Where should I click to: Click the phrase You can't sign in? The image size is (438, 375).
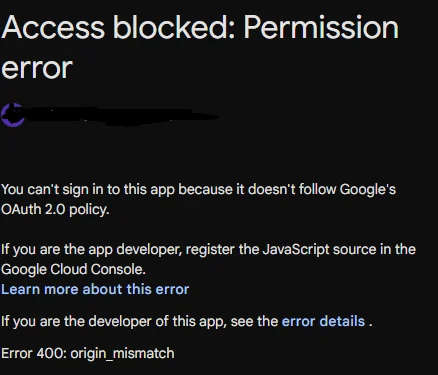[x=52, y=190]
